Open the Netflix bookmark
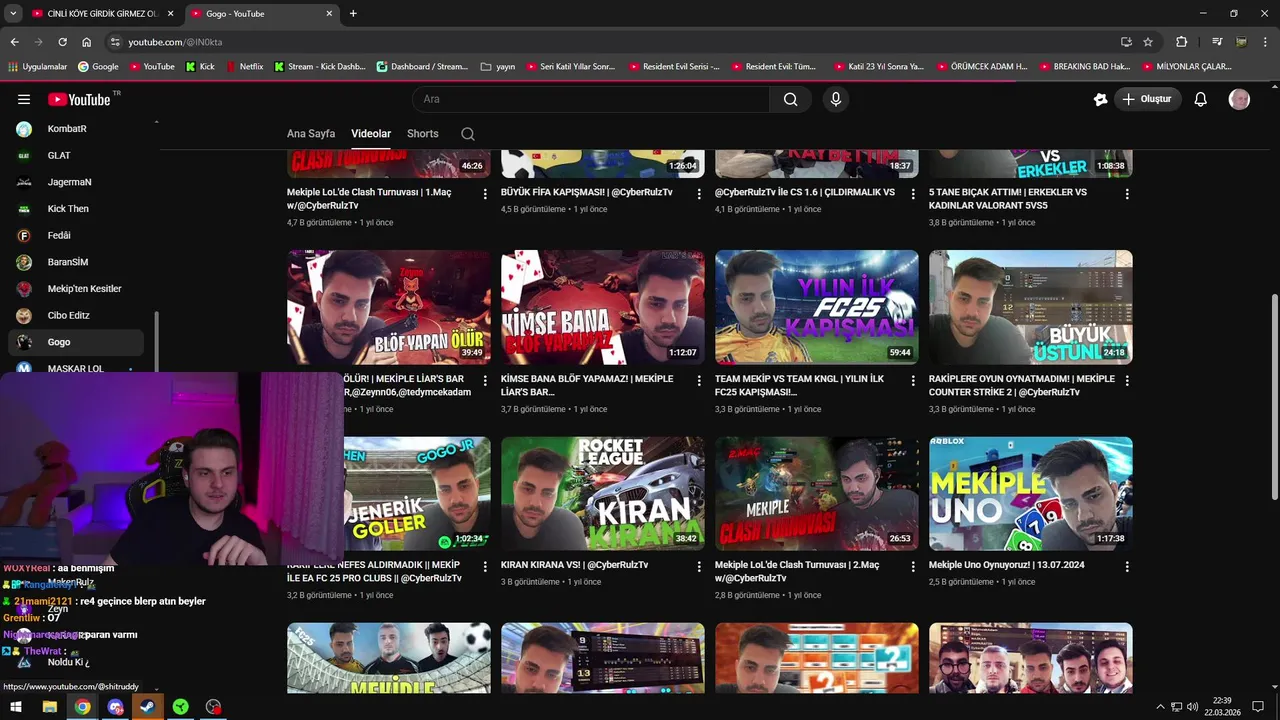This screenshot has width=1280, height=720. pos(245,67)
